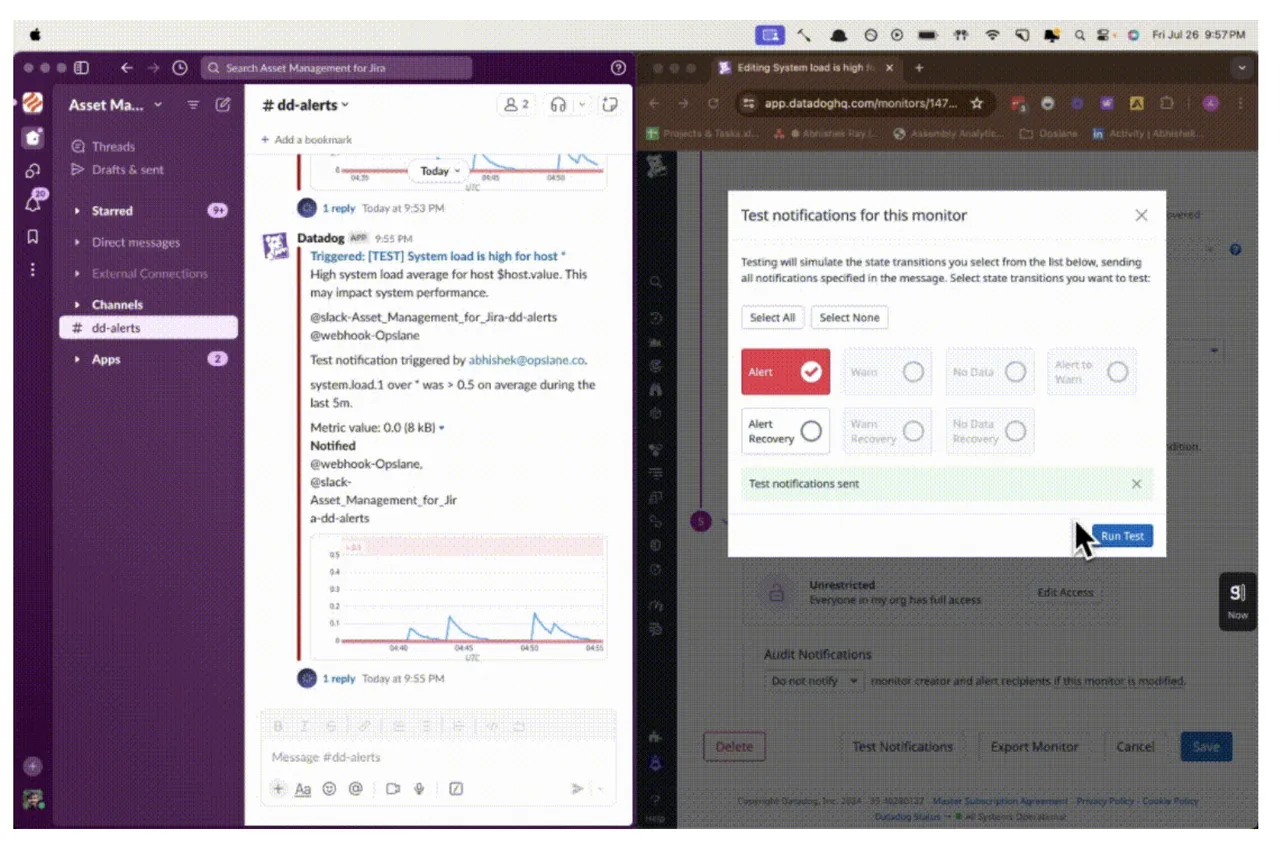Start a huddle with headphones icon
The height and width of the screenshot is (844, 1280).
click(559, 104)
